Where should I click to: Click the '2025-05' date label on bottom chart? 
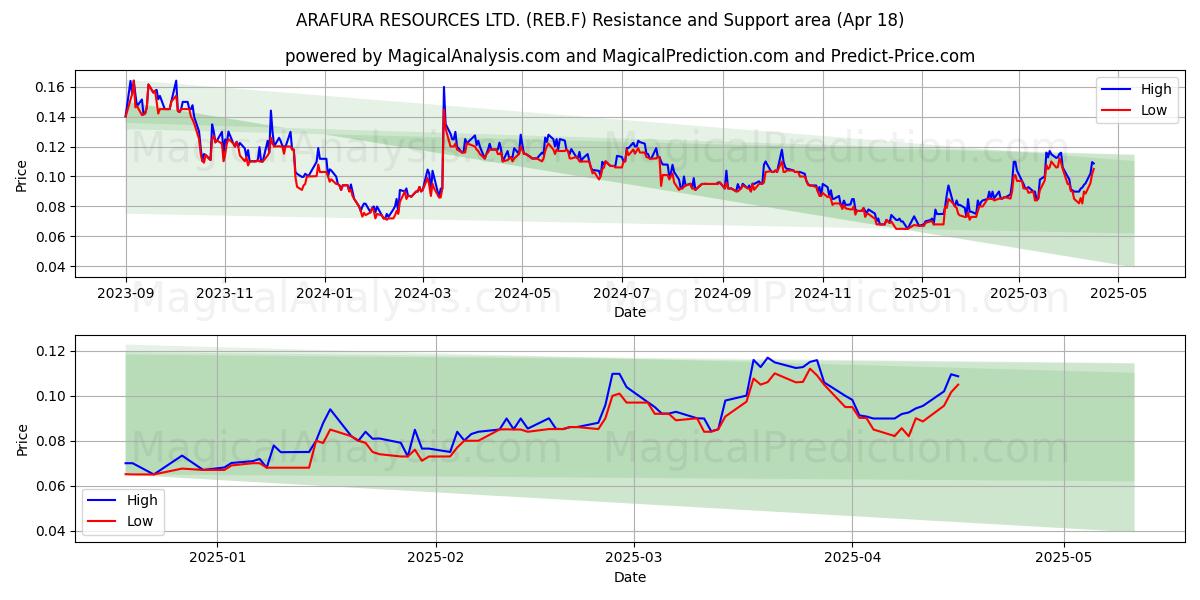pyautogui.click(x=1064, y=559)
